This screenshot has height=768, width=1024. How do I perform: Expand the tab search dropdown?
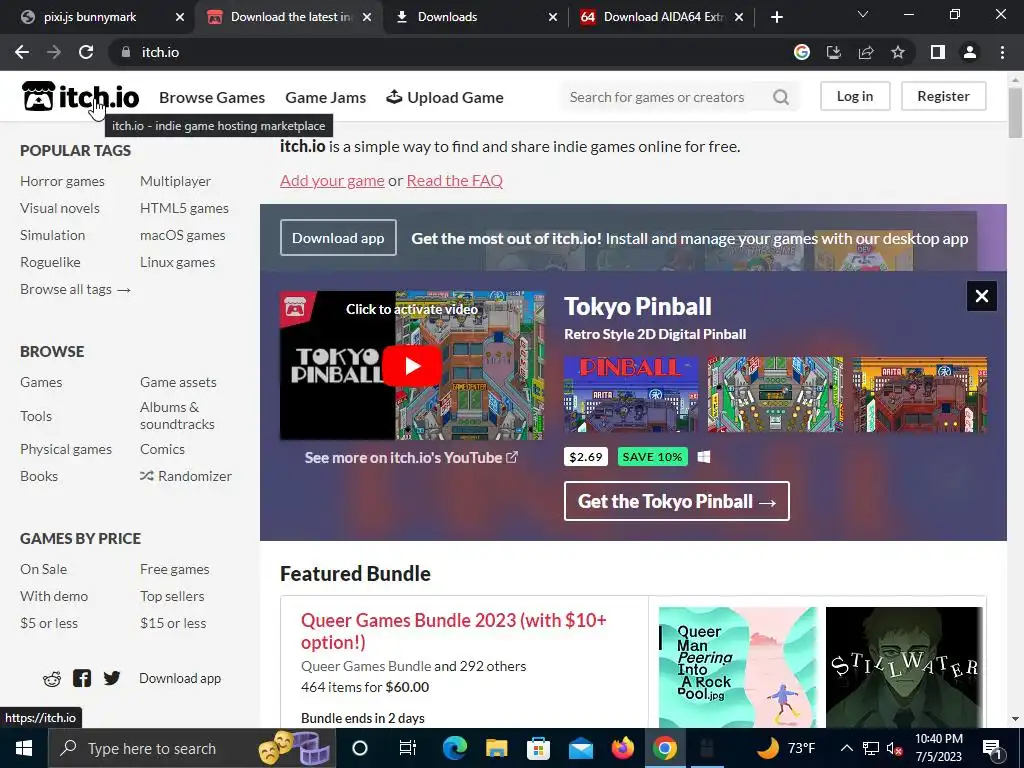point(862,14)
